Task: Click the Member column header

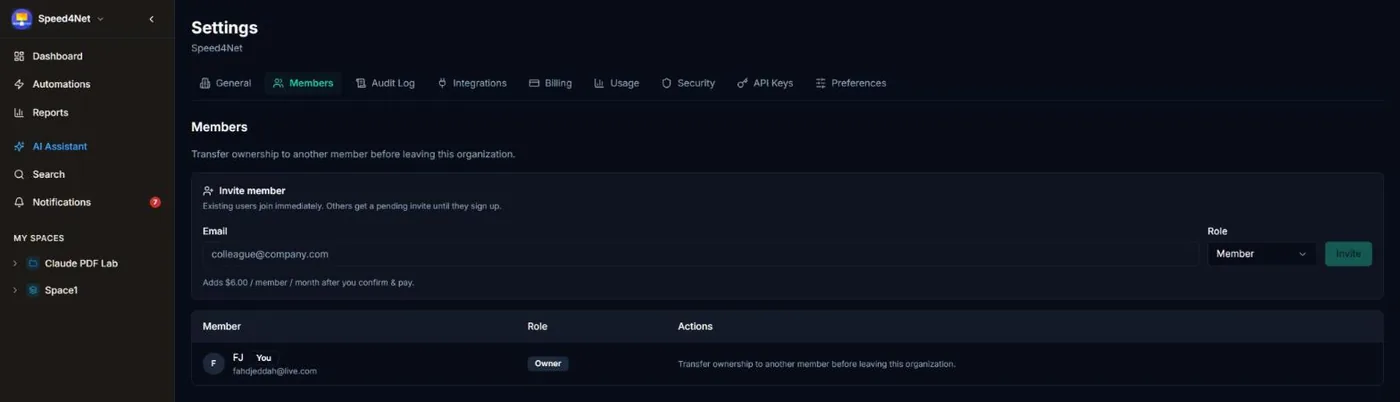Action: tap(222, 326)
